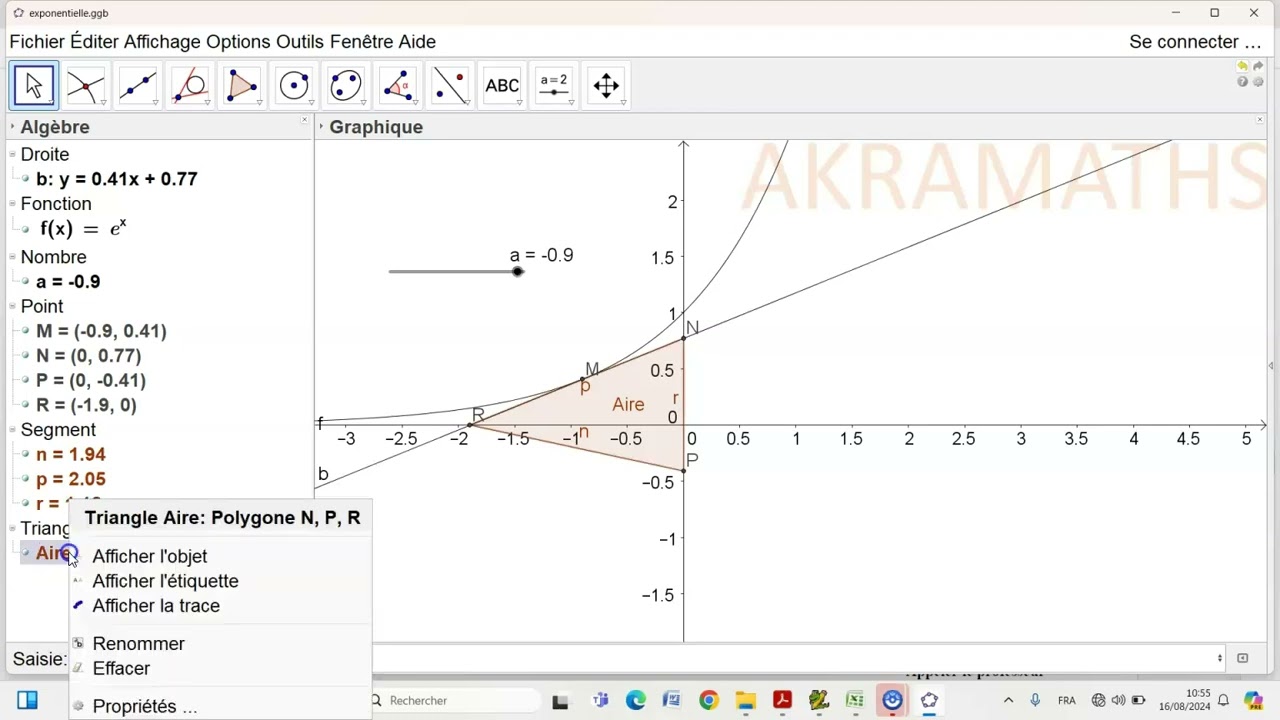1280x720 pixels.
Task: Select the Intersect point tool
Action: [x=86, y=86]
